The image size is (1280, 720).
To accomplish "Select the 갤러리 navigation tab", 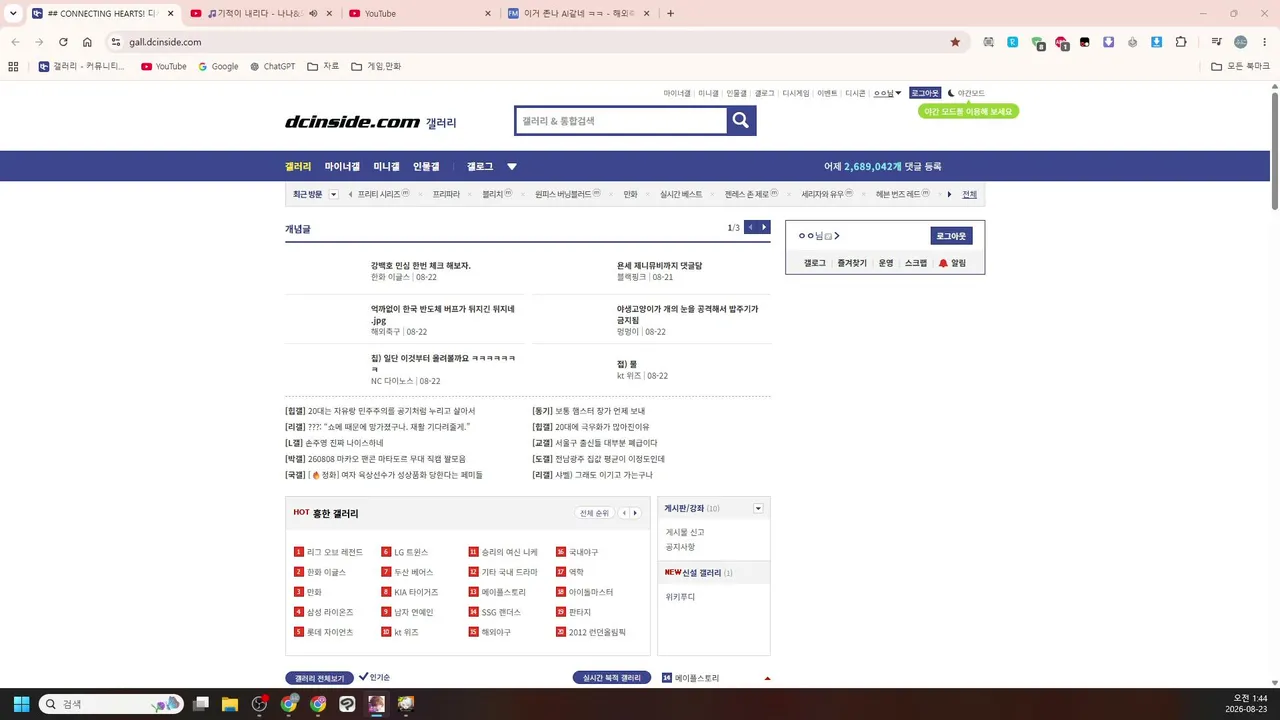I will [x=298, y=166].
